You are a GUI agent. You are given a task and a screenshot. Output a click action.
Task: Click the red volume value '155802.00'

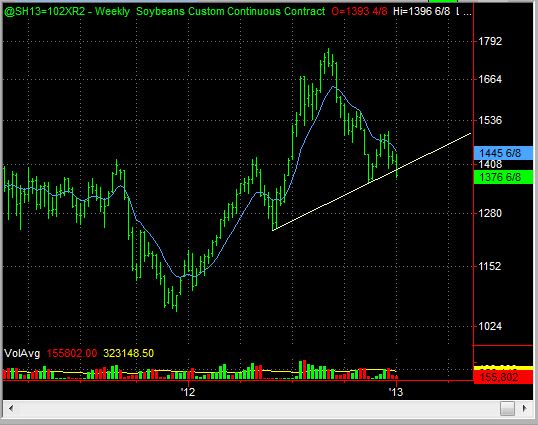(x=72, y=353)
